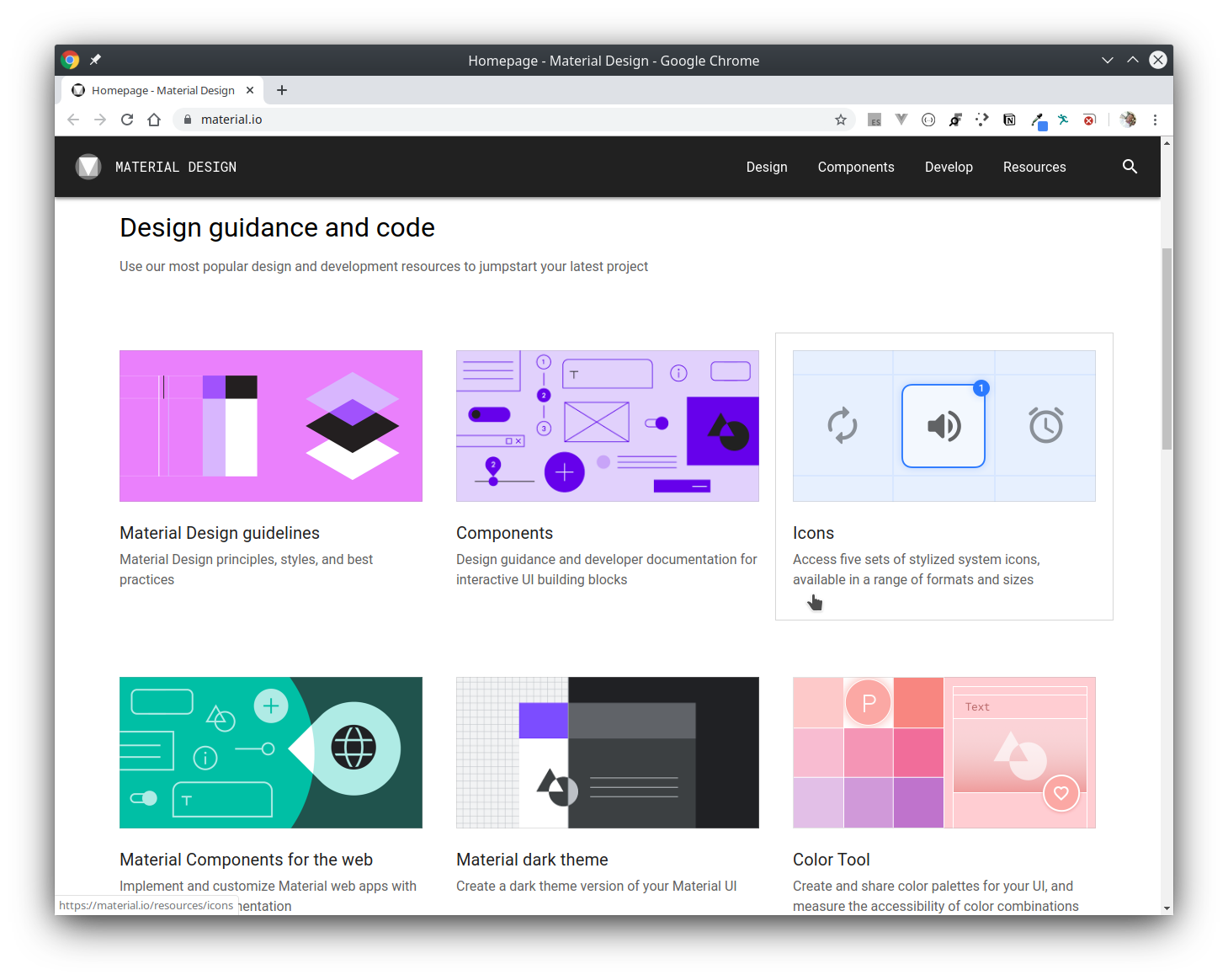This screenshot has width=1228, height=980.
Task: Click the pin icon in title bar
Action: (95, 60)
